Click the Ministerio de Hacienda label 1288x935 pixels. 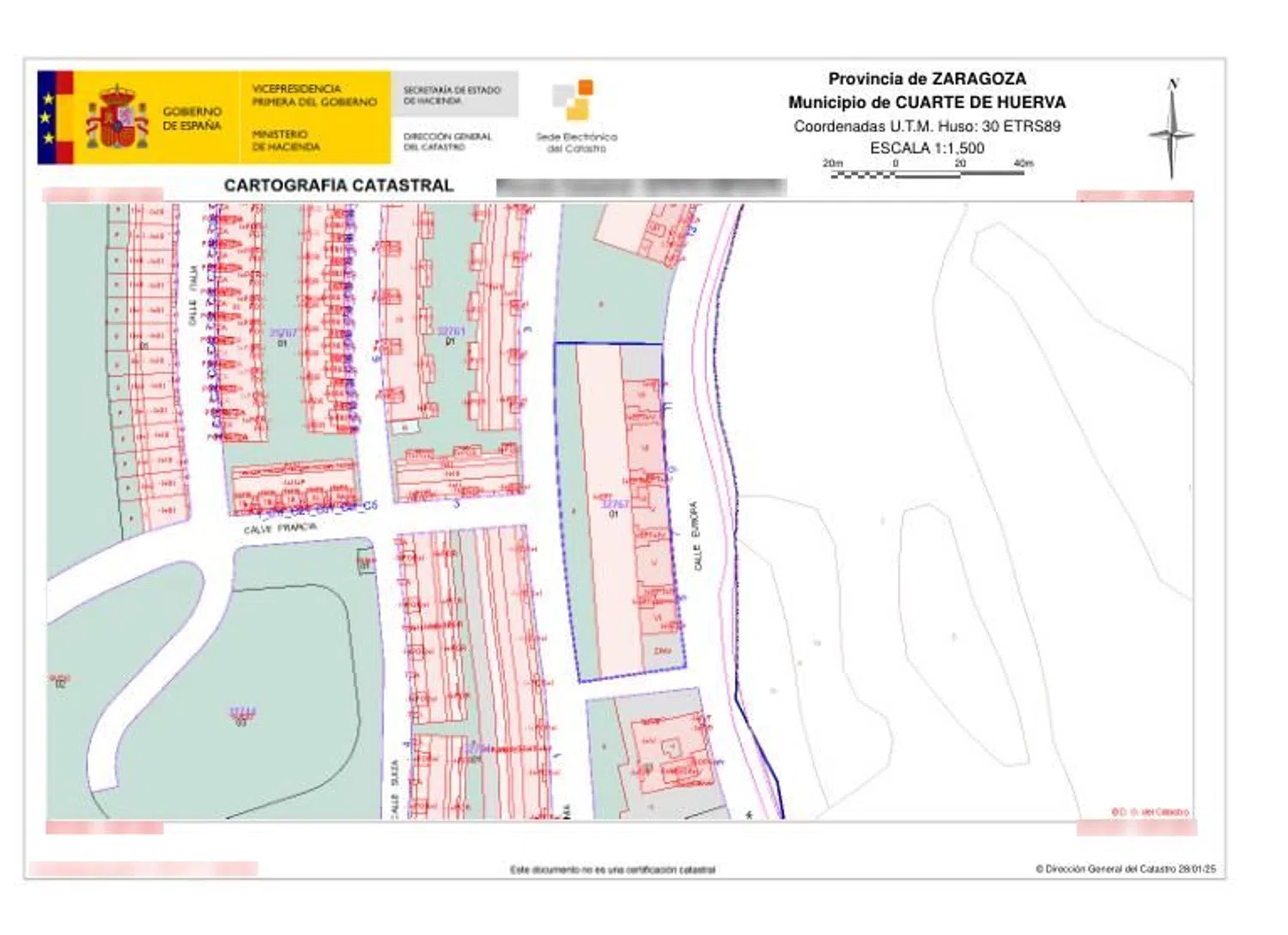click(x=286, y=141)
